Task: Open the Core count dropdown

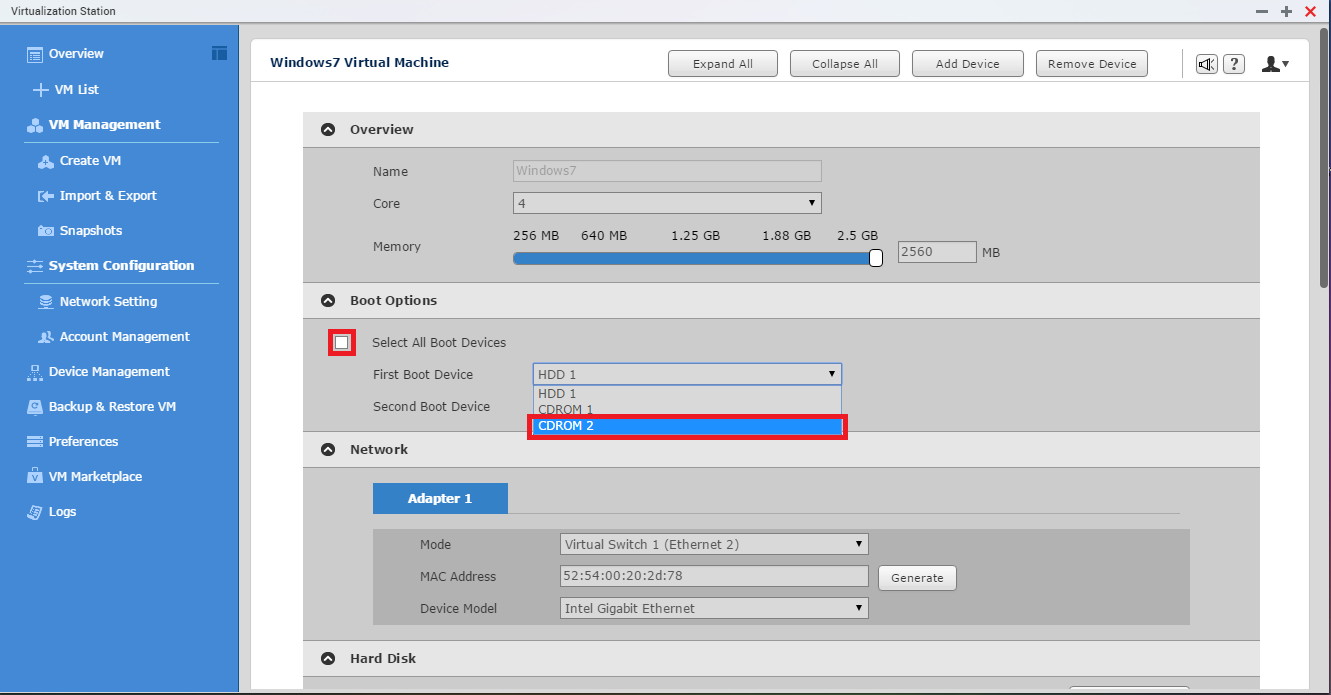Action: tap(667, 203)
